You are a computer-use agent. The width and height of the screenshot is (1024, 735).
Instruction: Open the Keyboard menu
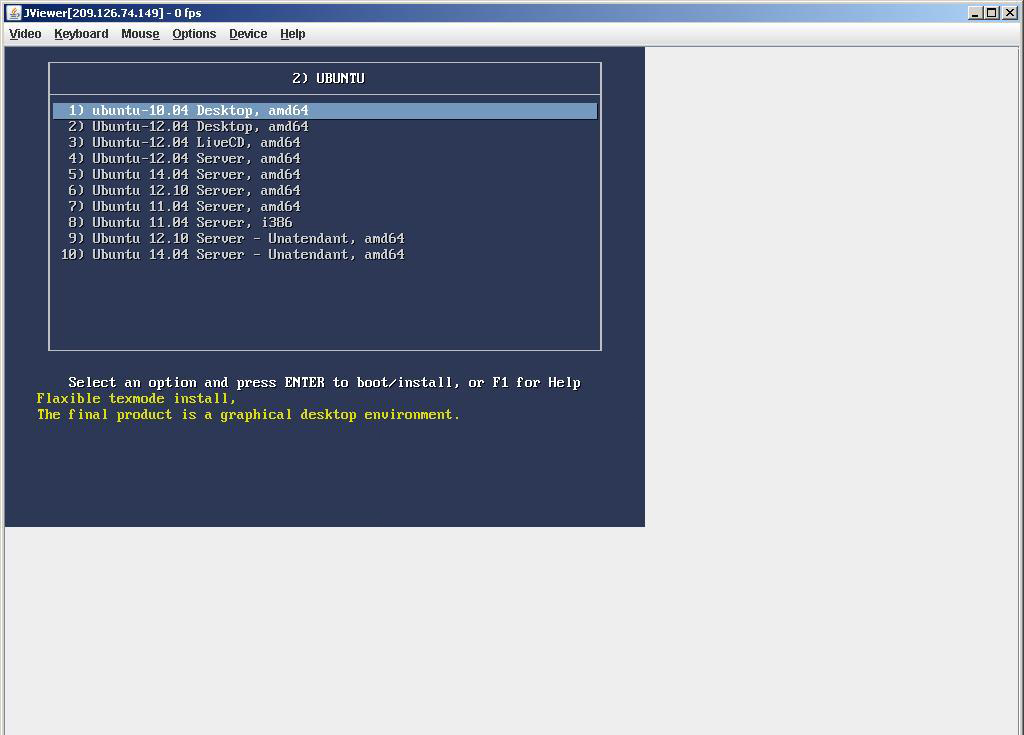point(81,34)
